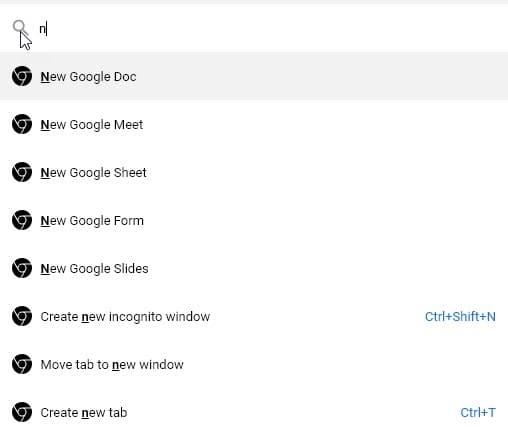Choose New Google Meet from results
Screen dimensions: 508x429
(x=254, y=124)
